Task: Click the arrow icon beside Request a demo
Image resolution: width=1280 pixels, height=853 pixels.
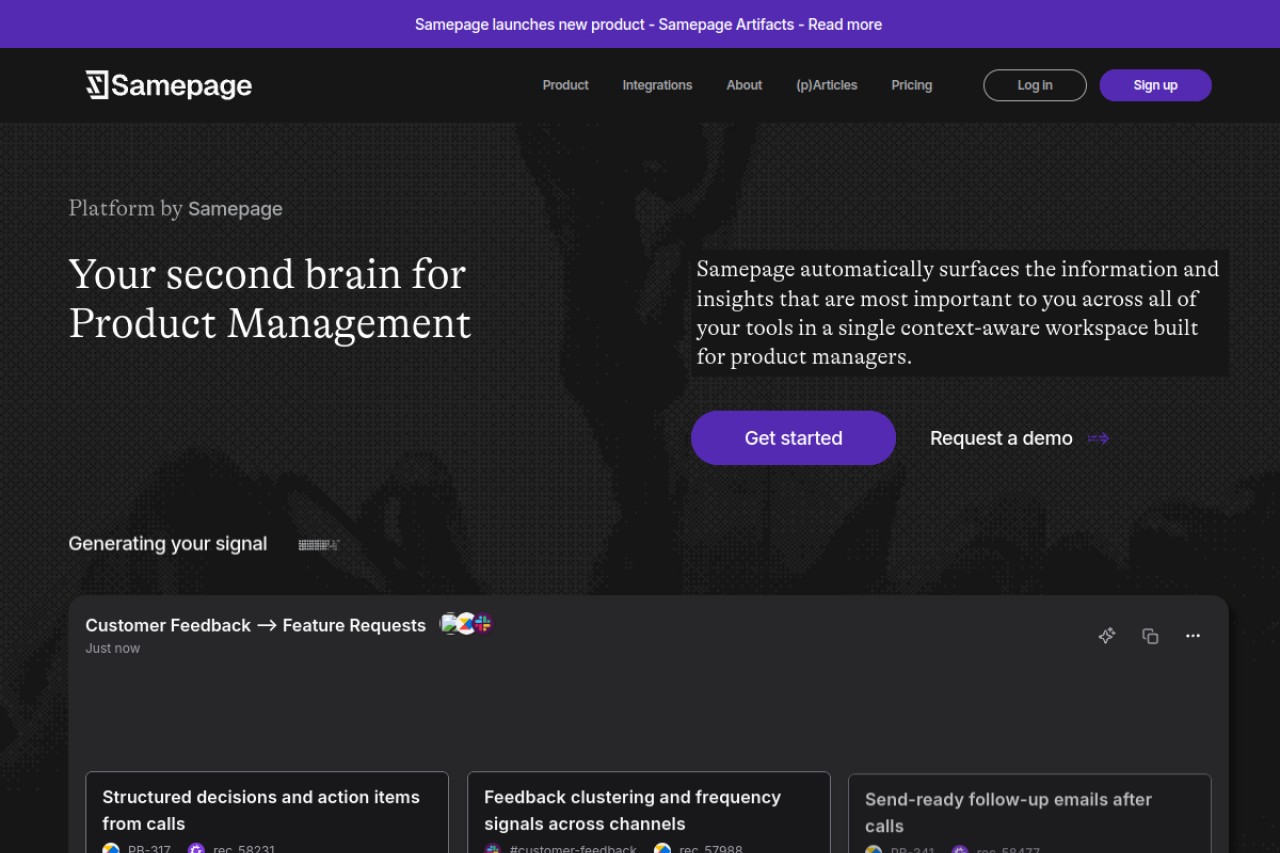Action: coord(1098,438)
